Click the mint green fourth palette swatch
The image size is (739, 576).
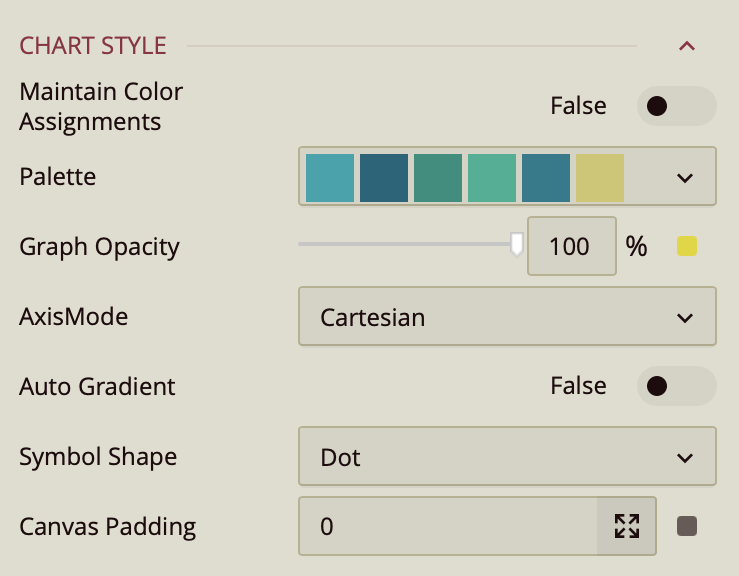pyautogui.click(x=492, y=177)
